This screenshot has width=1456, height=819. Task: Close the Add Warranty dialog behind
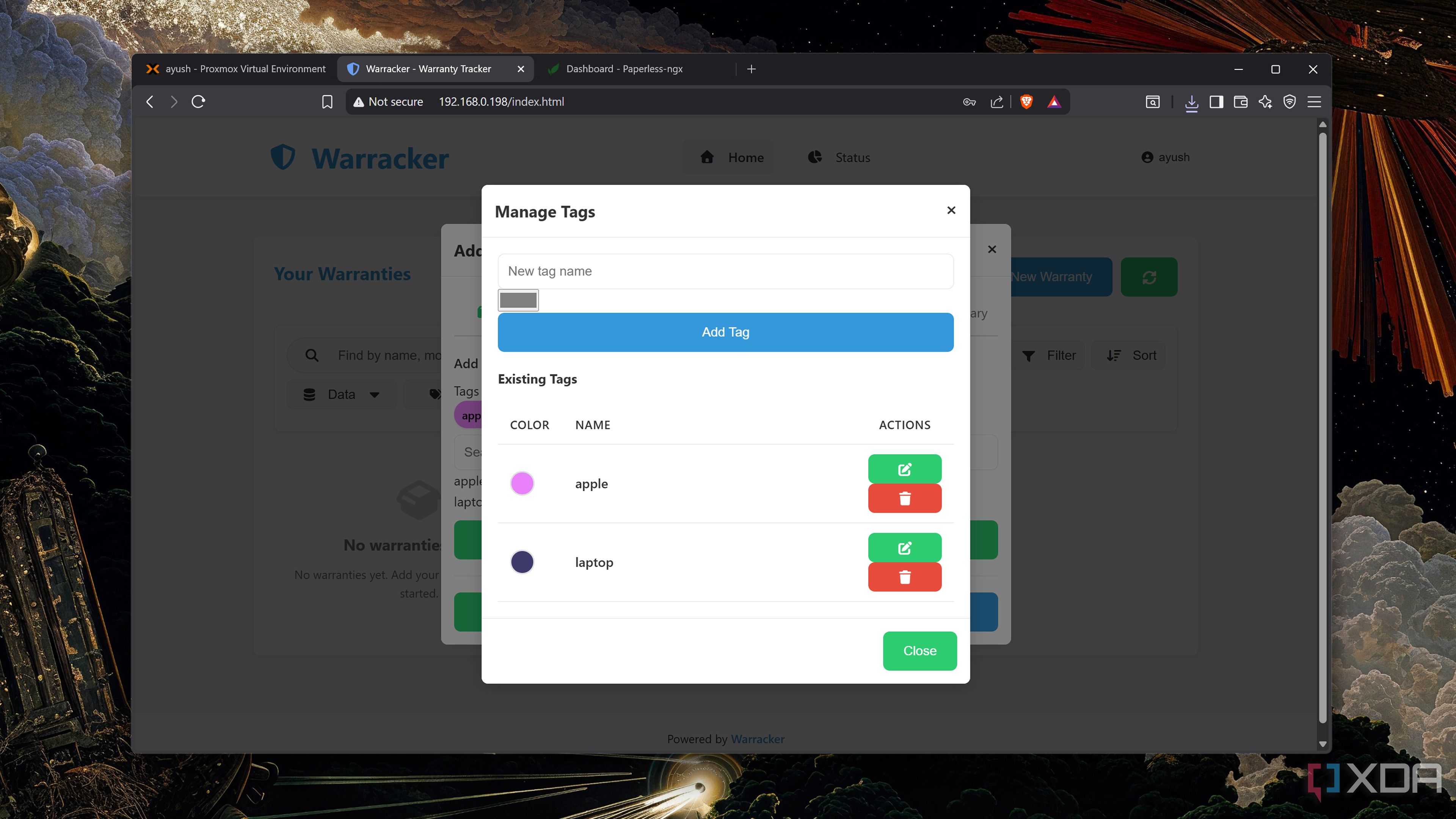pos(992,249)
